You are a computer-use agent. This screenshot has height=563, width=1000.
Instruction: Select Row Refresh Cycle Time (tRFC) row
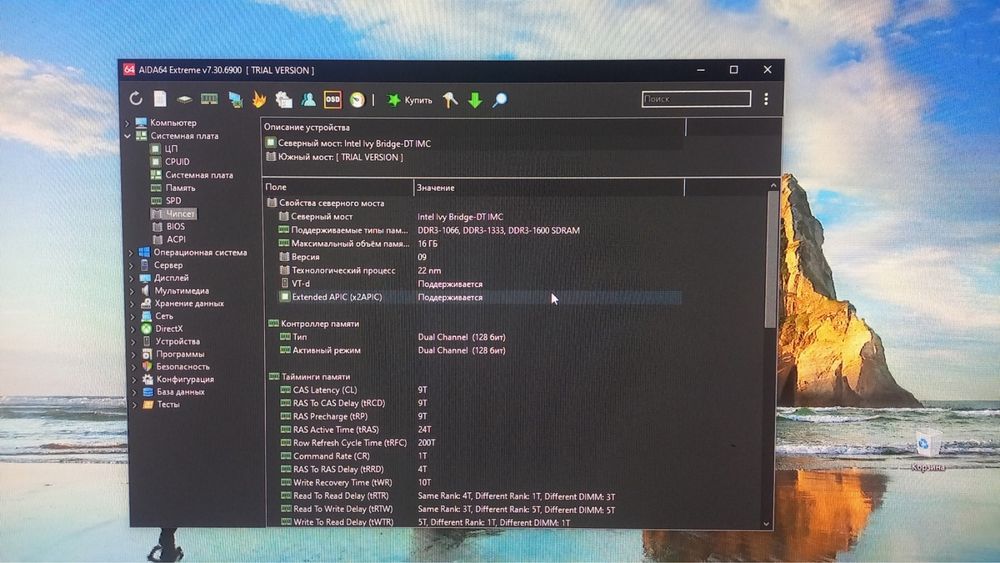coord(481,442)
